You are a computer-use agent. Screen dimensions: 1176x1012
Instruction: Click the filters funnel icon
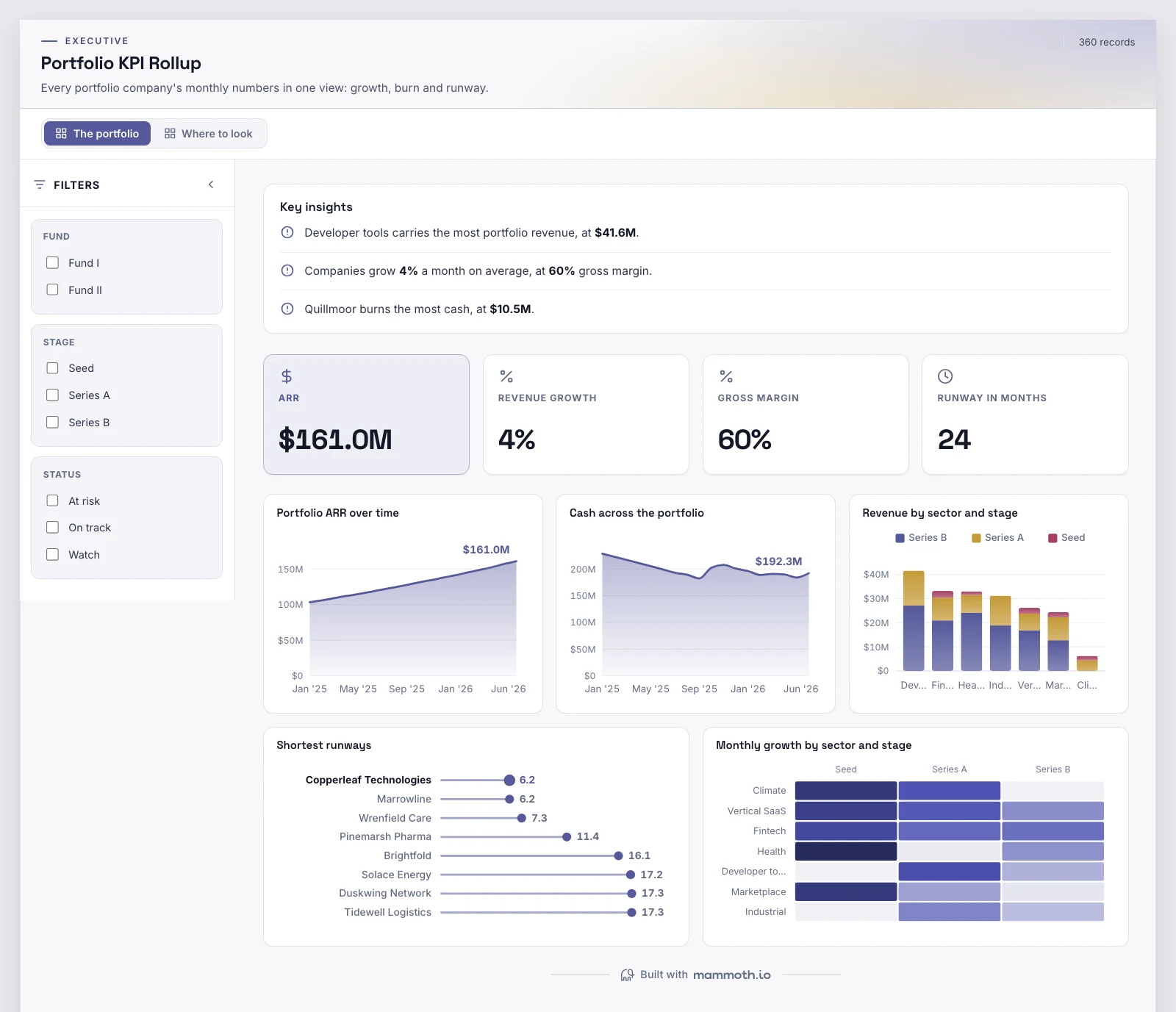40,184
